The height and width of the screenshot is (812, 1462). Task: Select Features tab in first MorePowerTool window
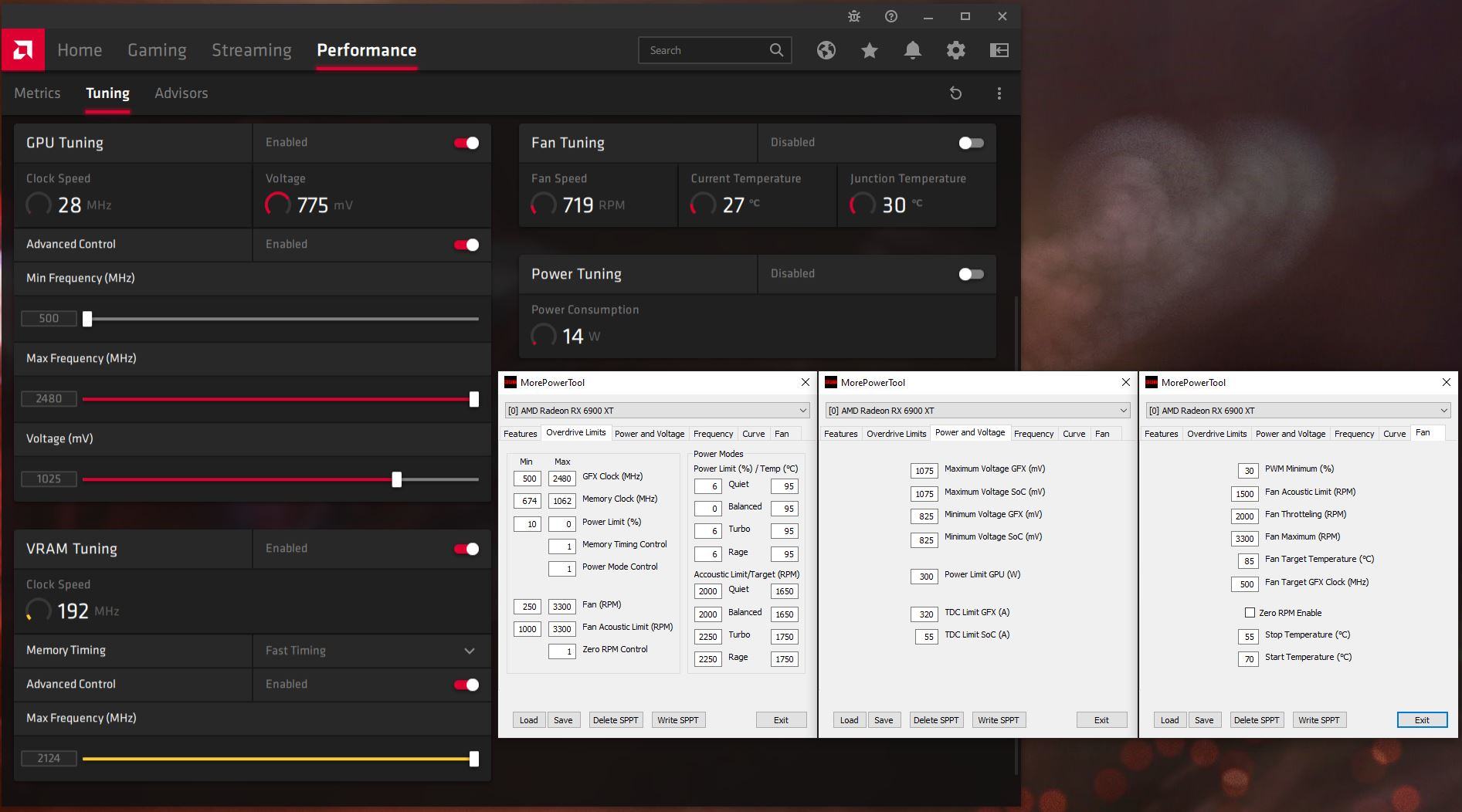point(520,434)
